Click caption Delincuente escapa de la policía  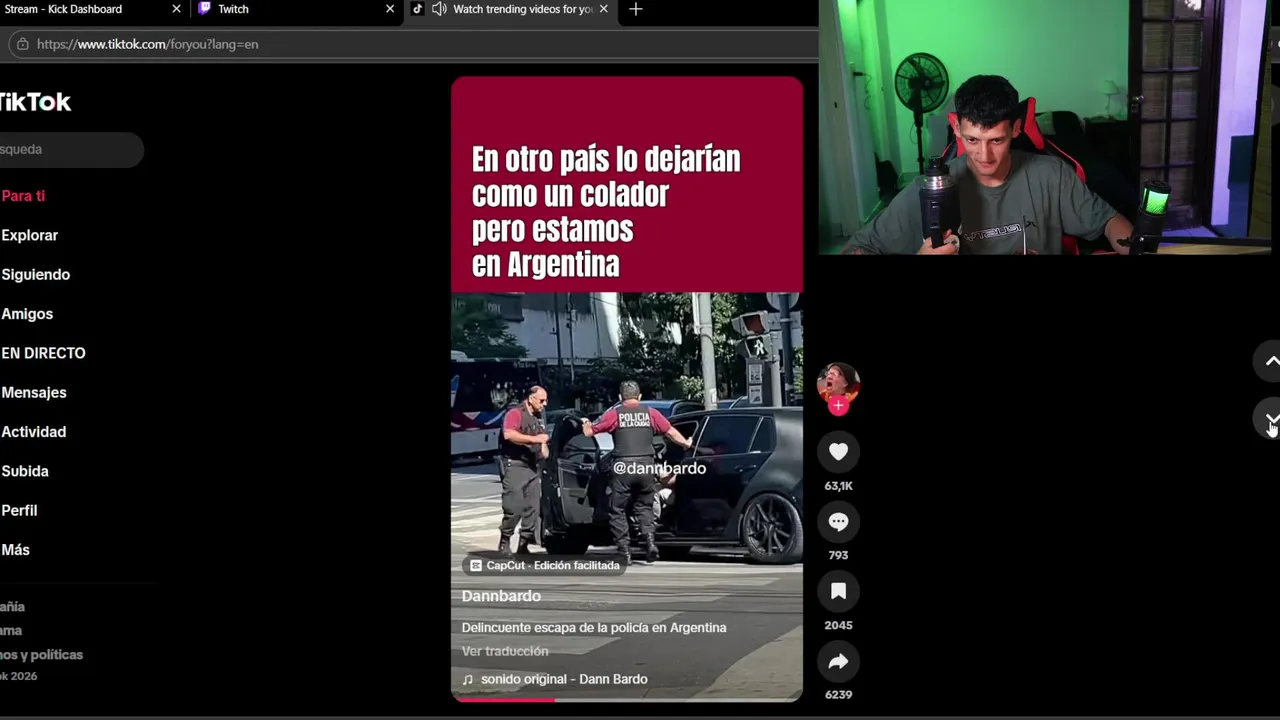pyautogui.click(x=594, y=628)
